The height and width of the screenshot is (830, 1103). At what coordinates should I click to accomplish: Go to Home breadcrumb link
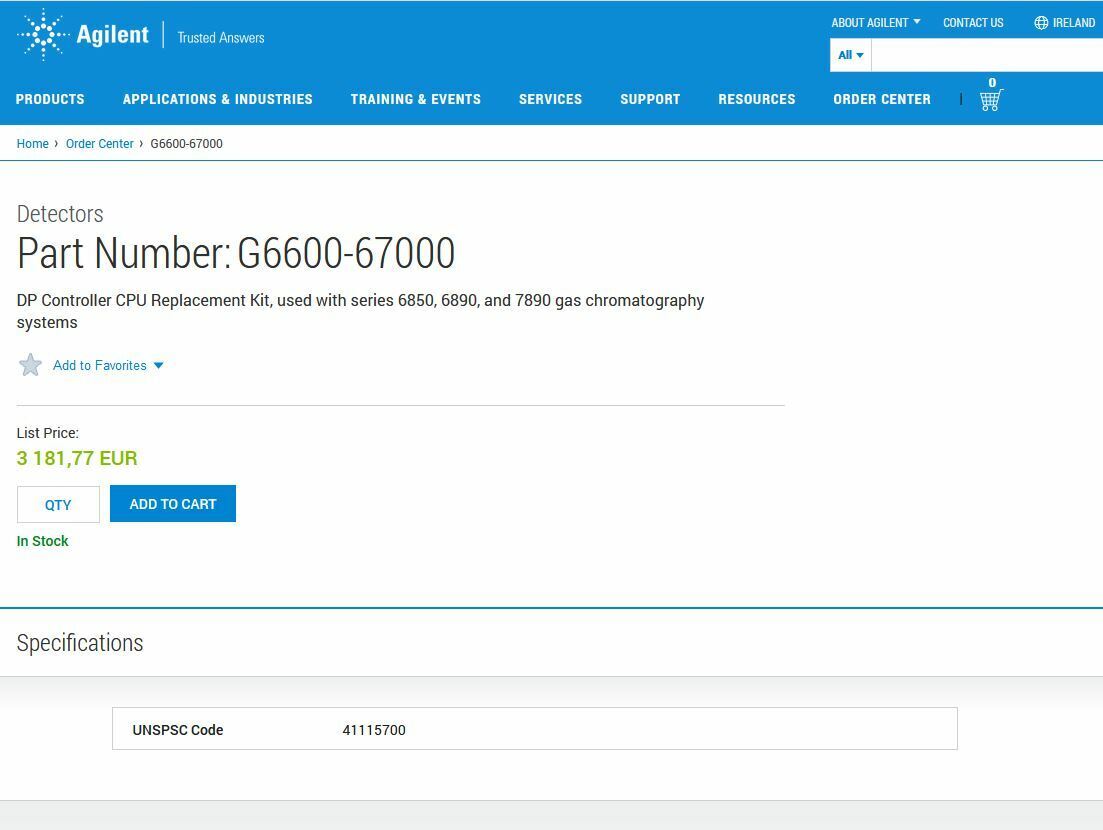[x=32, y=144]
